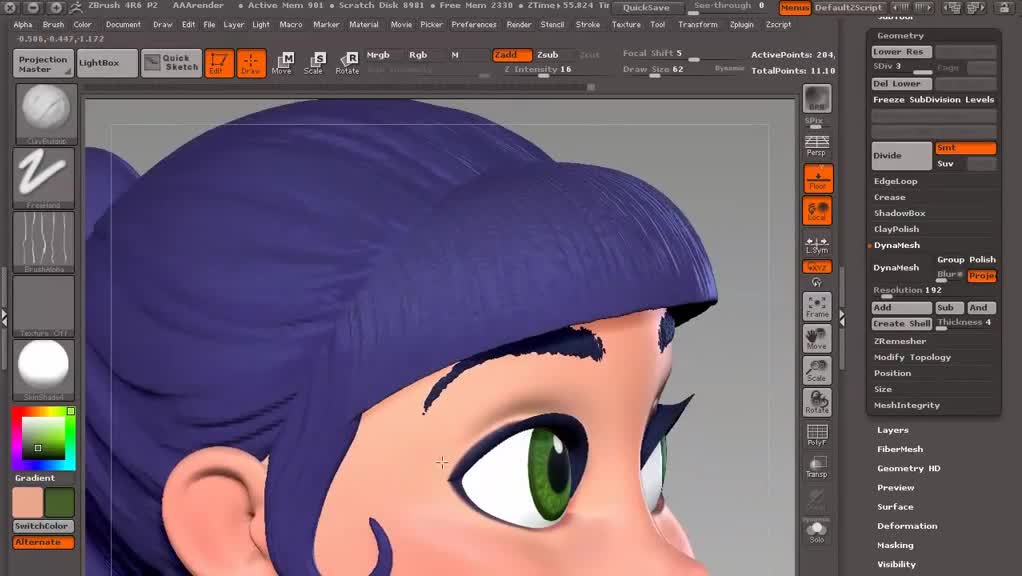Toggle the L.Sym local symmetry icon
This screenshot has height=576, width=1022.
coord(817,244)
